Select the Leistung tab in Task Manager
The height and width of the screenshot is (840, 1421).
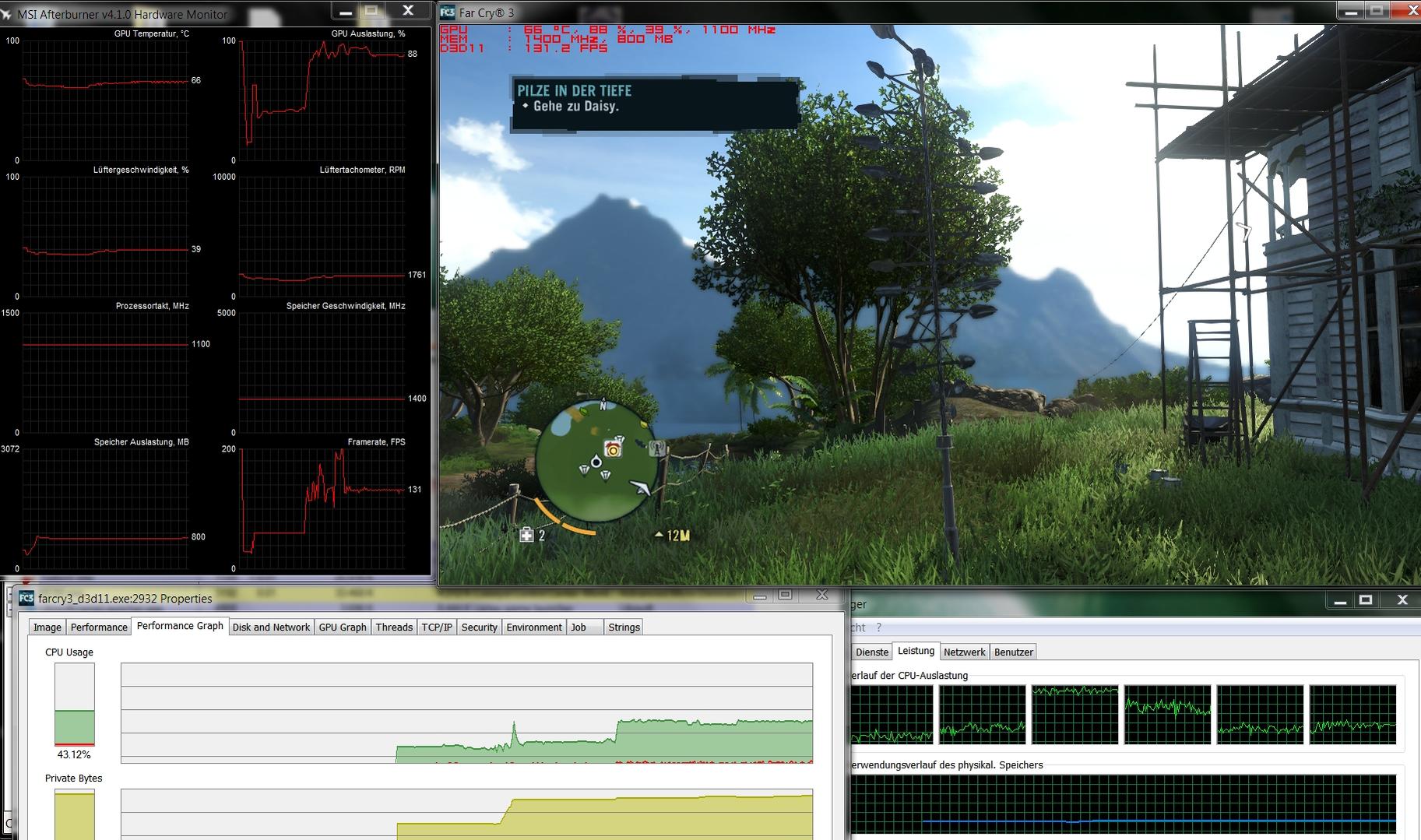pos(916,652)
